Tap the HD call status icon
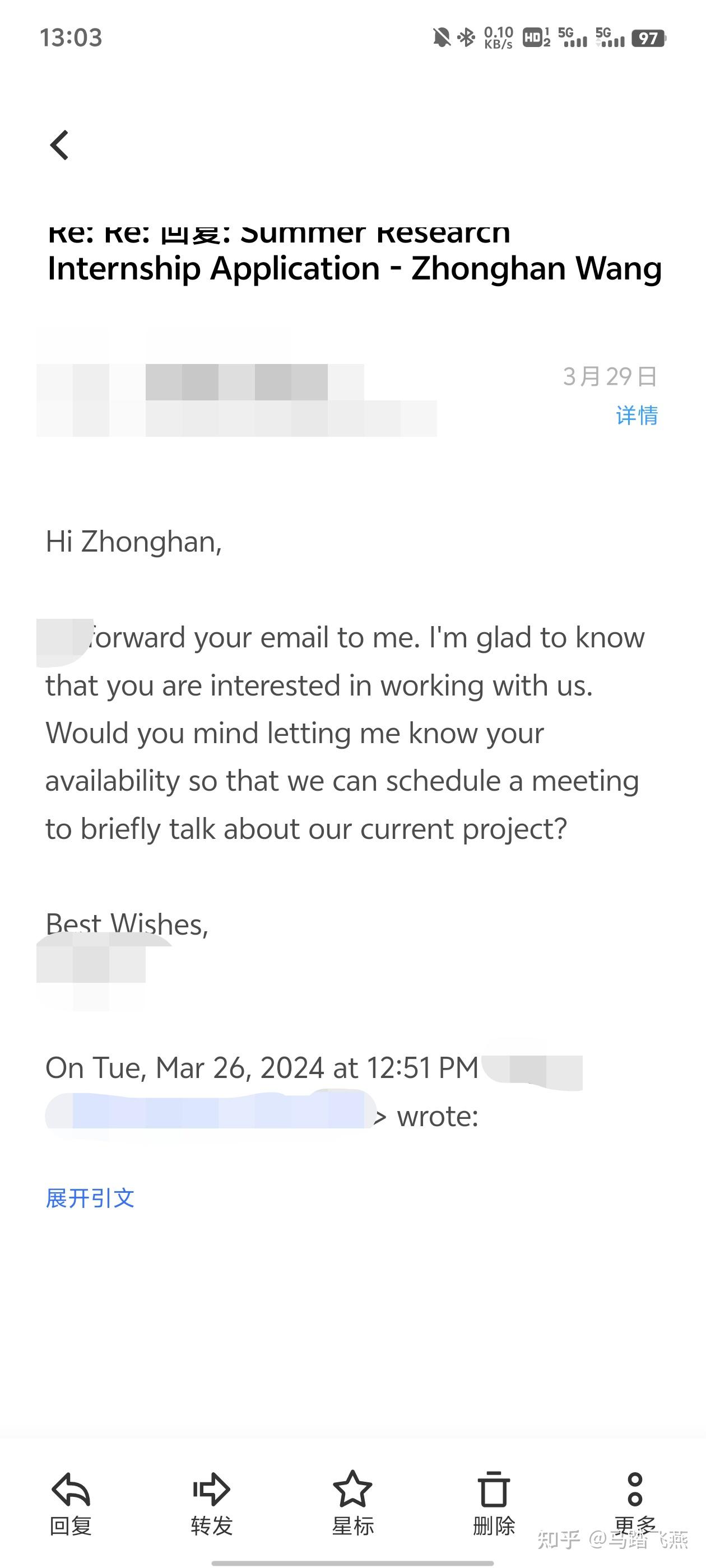Image resolution: width=706 pixels, height=1568 pixels. tap(536, 38)
